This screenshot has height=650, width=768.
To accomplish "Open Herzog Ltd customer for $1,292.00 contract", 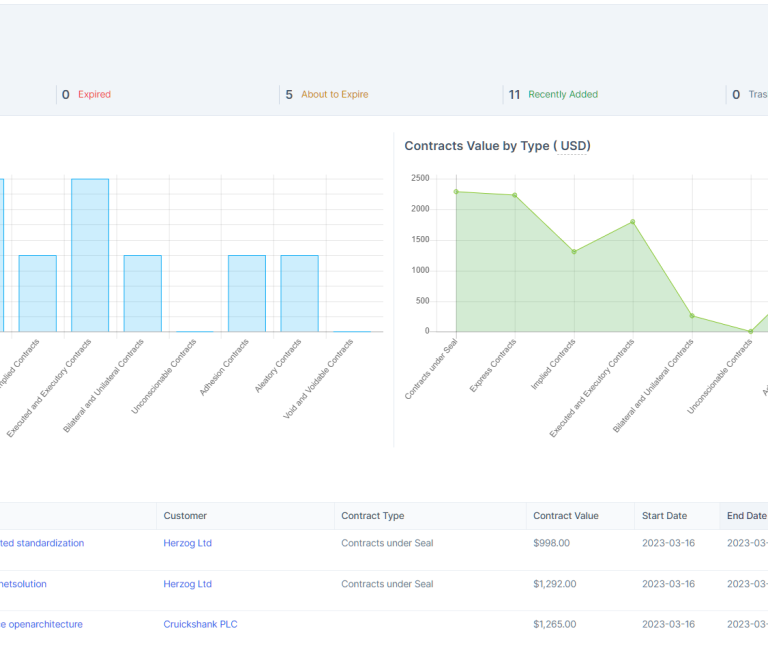I will 188,584.
